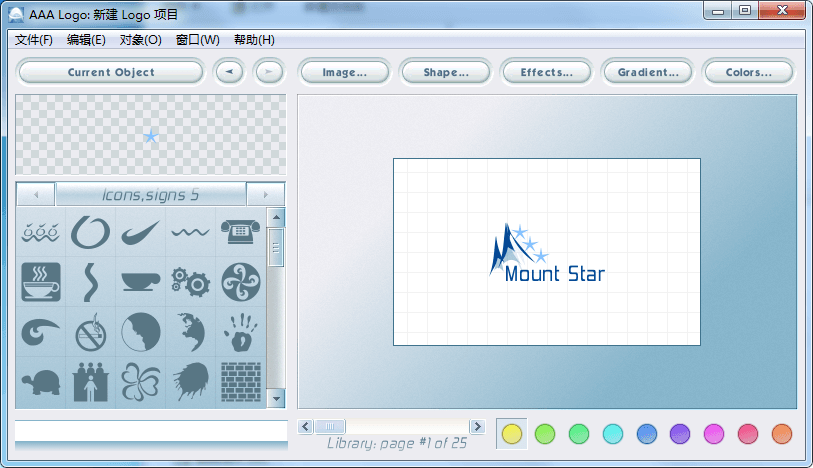Viewport: 813px width, 468px height.
Task: Open the 对象(O) menu
Action: tap(140, 40)
